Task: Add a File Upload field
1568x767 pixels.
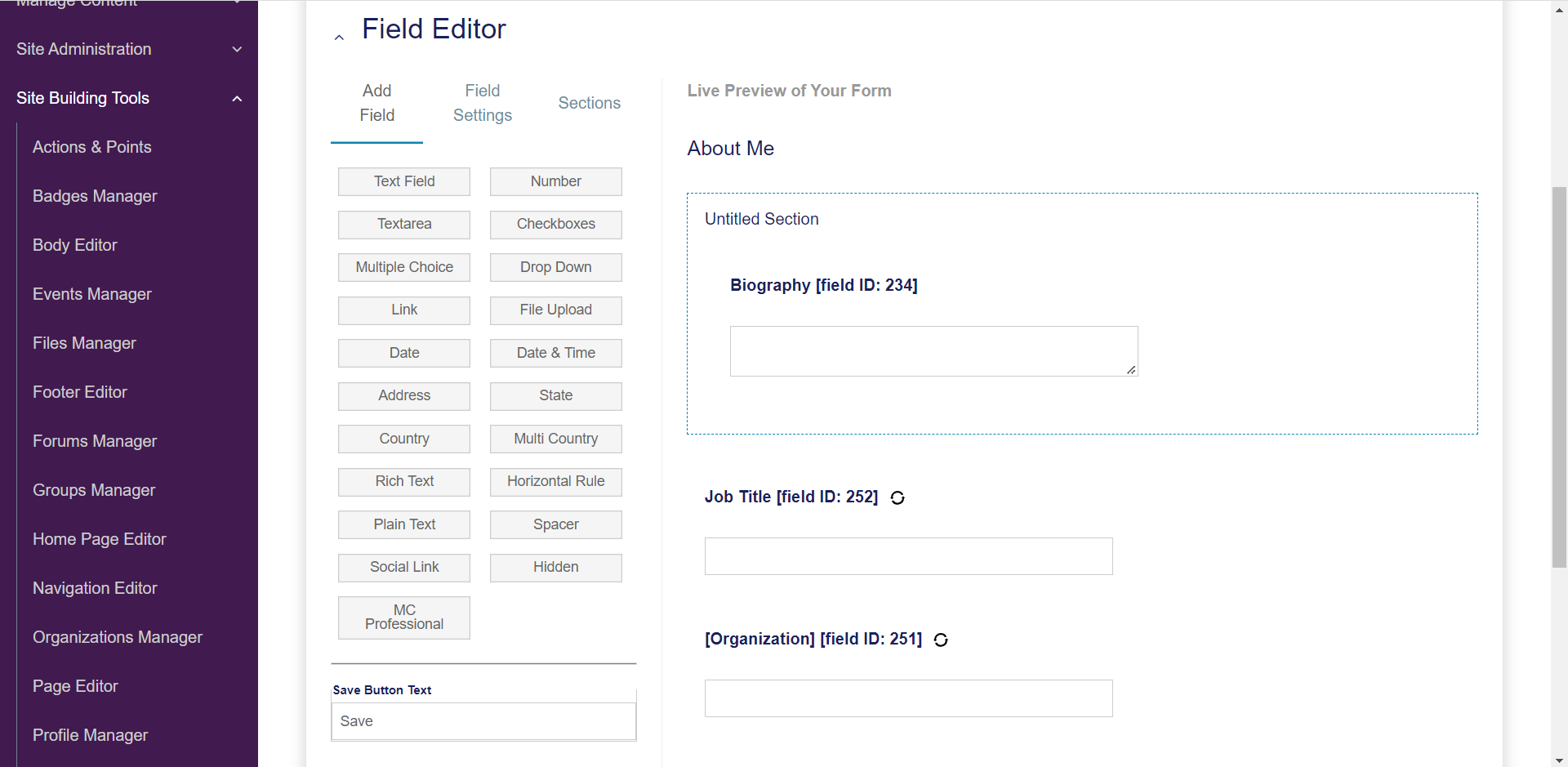Action: click(x=555, y=310)
